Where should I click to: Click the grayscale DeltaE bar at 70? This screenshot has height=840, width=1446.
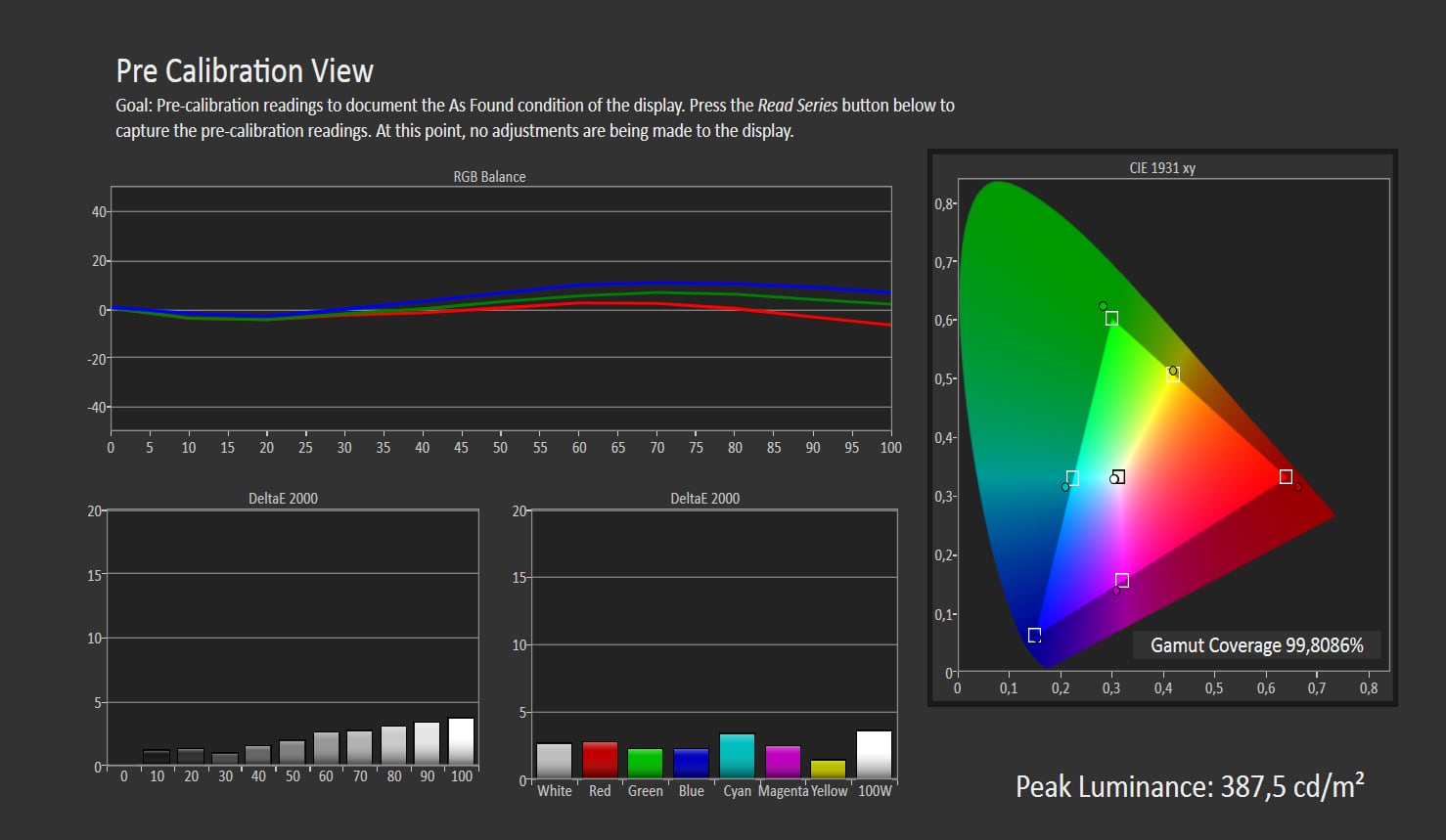click(360, 747)
